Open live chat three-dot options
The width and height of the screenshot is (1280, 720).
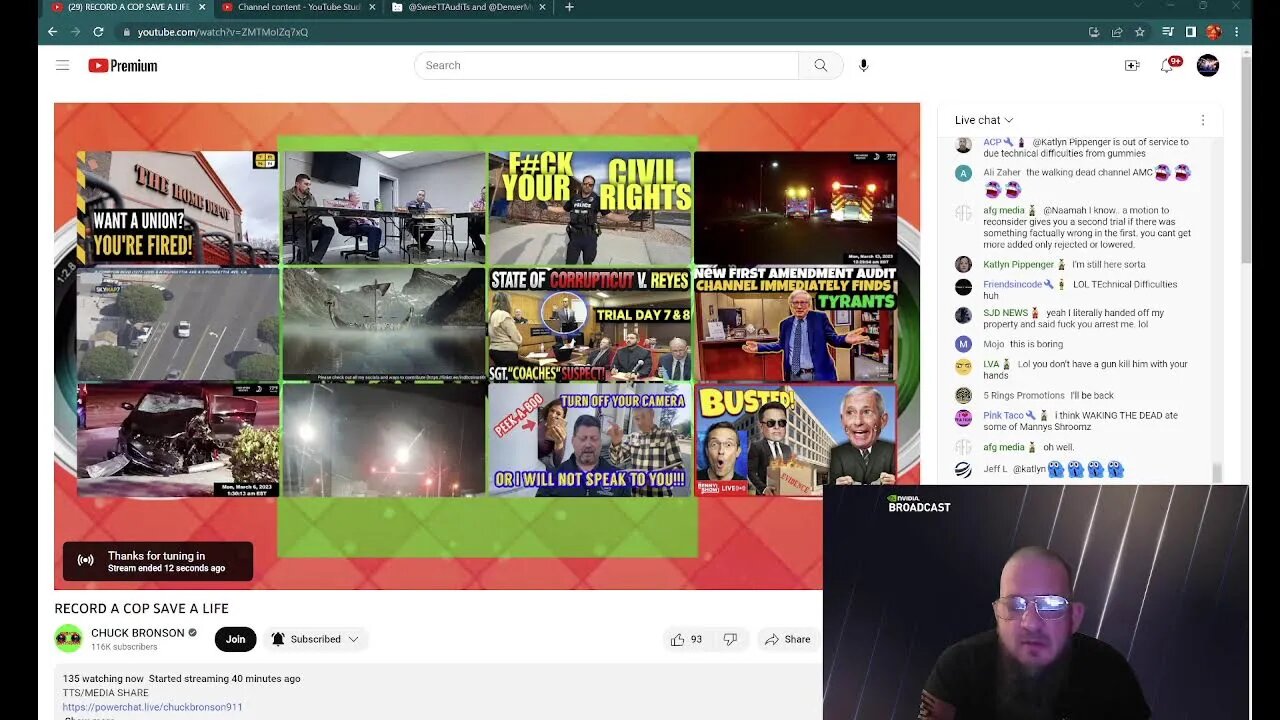click(x=1203, y=120)
